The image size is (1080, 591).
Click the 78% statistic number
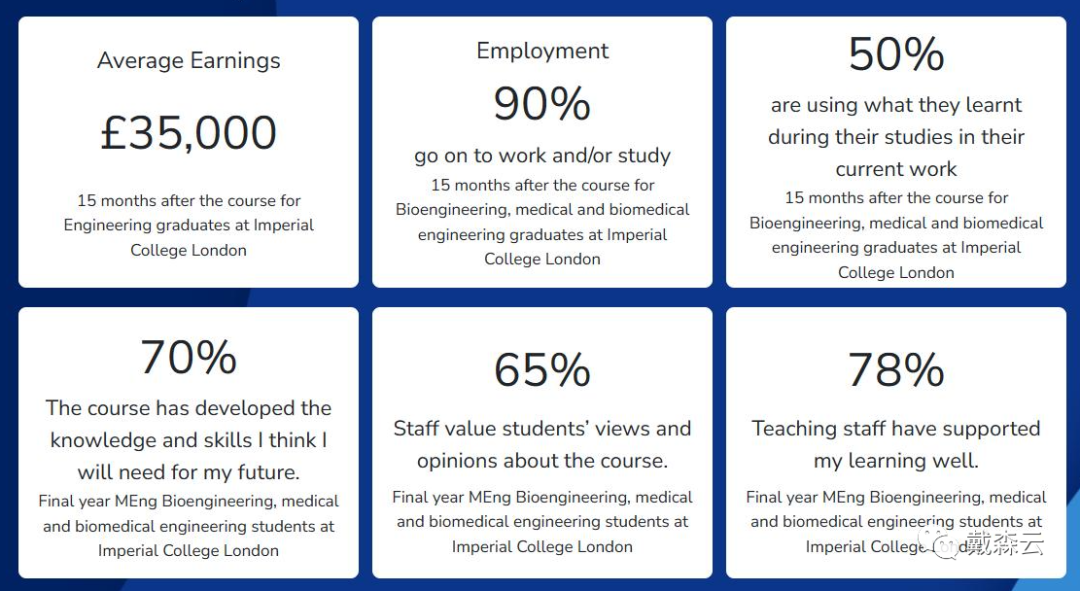pos(896,370)
